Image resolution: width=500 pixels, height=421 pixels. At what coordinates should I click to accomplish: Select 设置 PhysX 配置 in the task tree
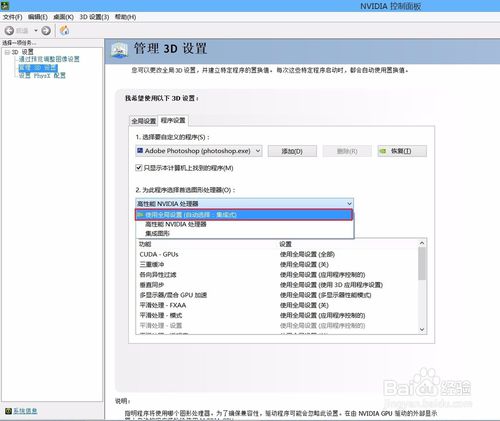pos(42,76)
